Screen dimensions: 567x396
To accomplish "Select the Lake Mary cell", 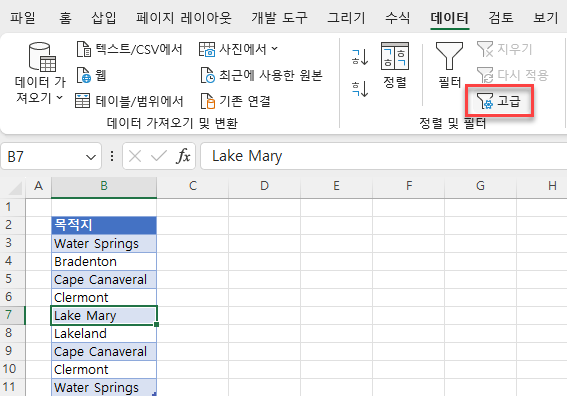I will 104,315.
